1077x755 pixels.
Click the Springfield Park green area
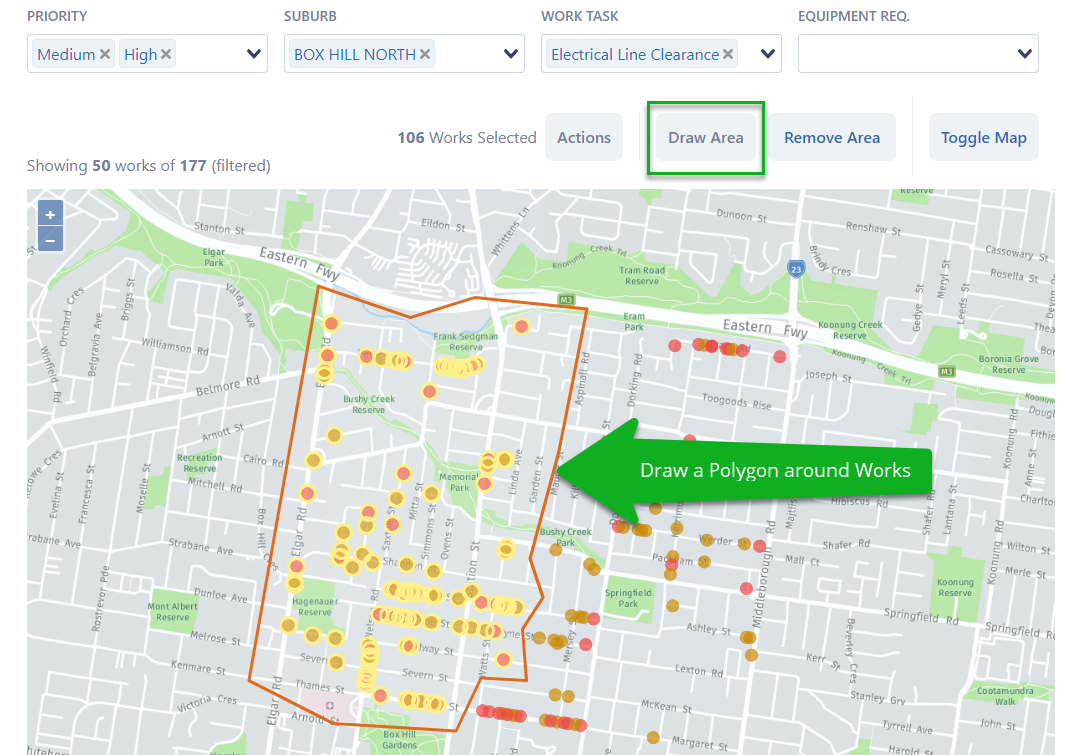tap(628, 594)
